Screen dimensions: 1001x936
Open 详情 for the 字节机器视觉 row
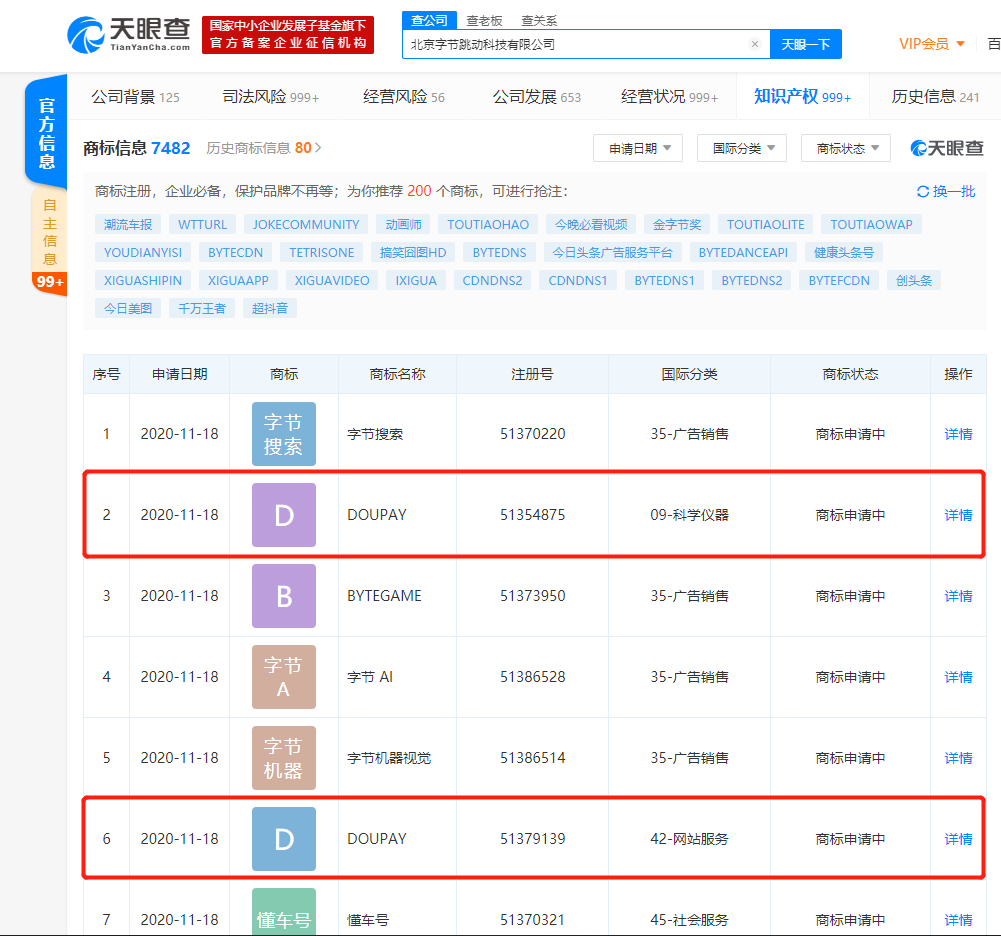[x=958, y=759]
